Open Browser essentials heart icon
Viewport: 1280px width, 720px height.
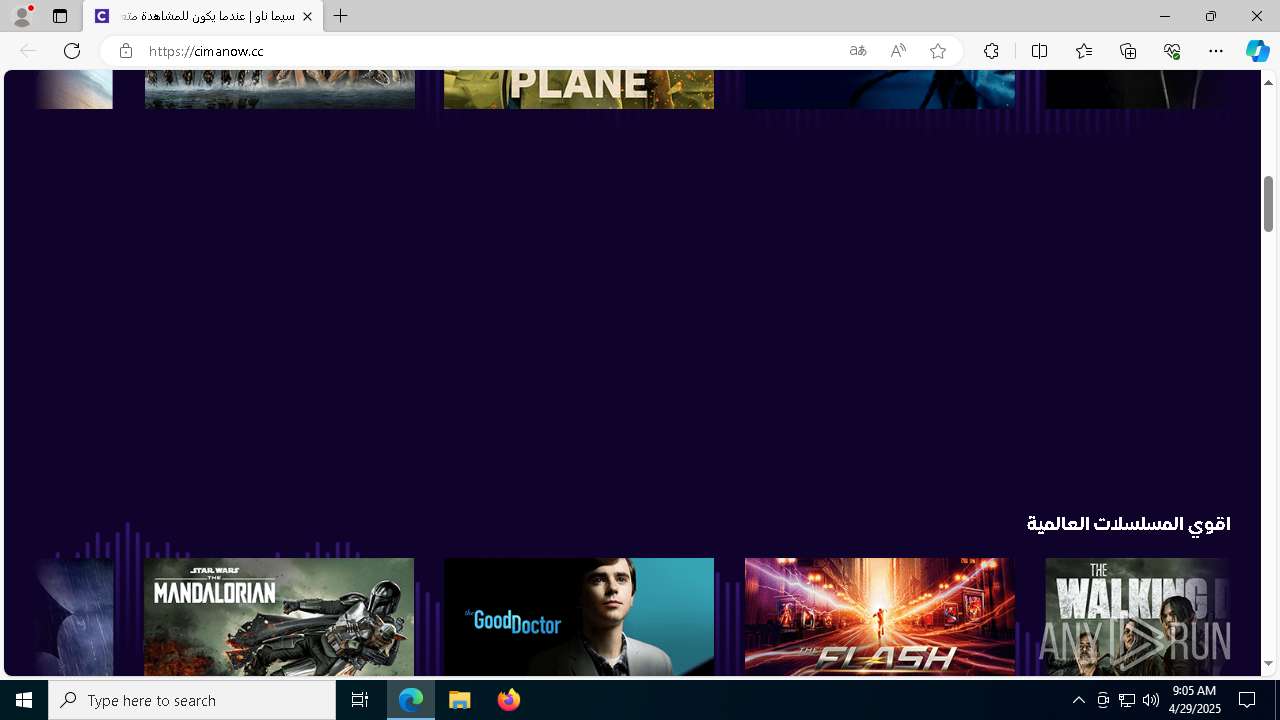tap(1172, 51)
